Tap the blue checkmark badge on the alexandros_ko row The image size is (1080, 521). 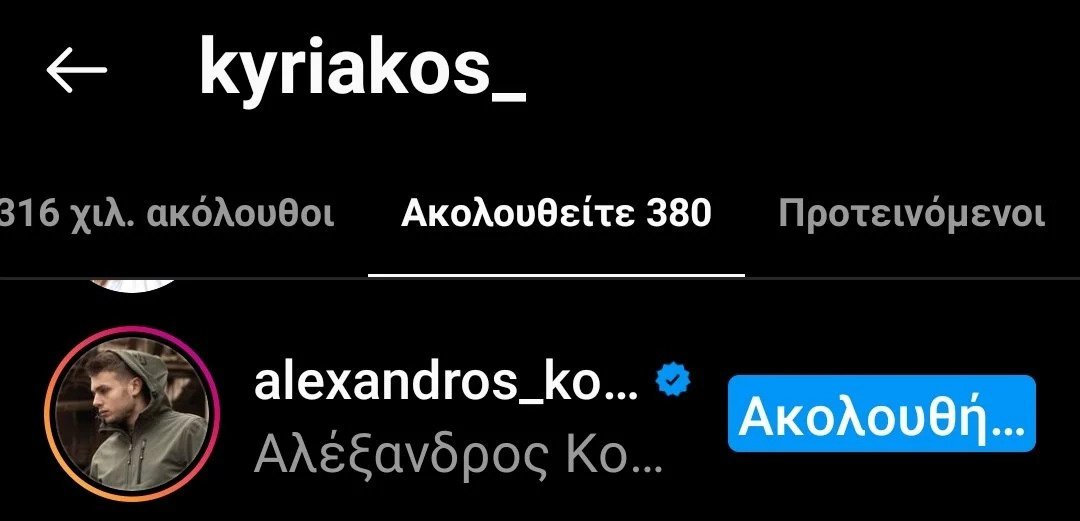[673, 381]
